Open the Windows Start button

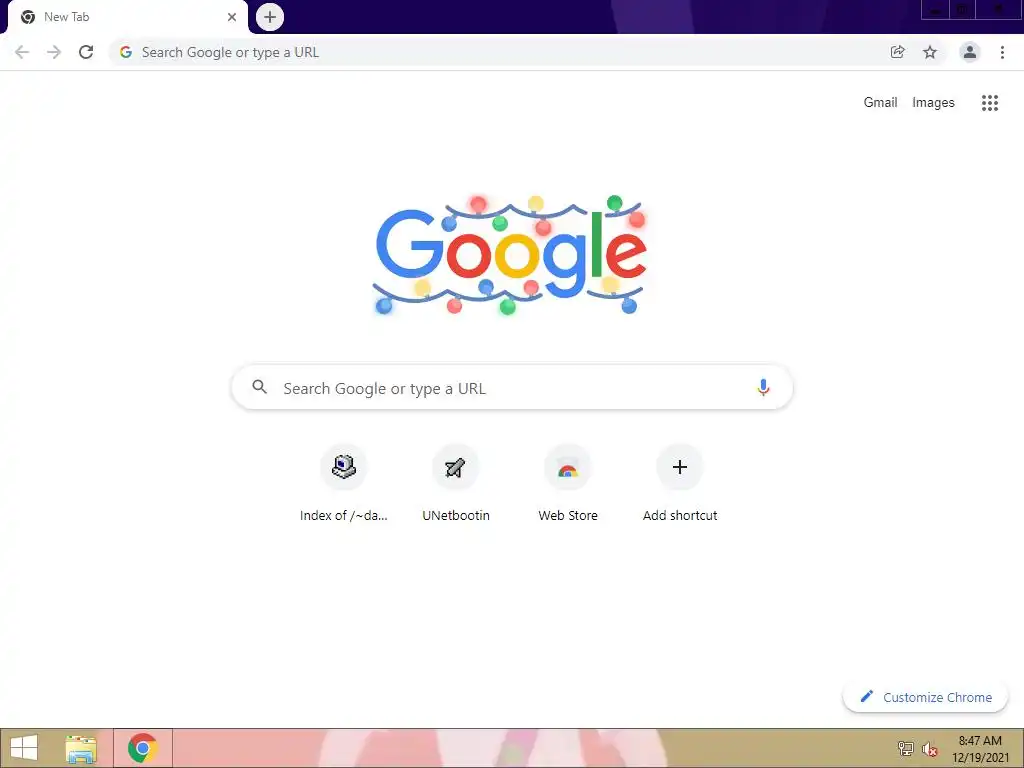[24, 748]
